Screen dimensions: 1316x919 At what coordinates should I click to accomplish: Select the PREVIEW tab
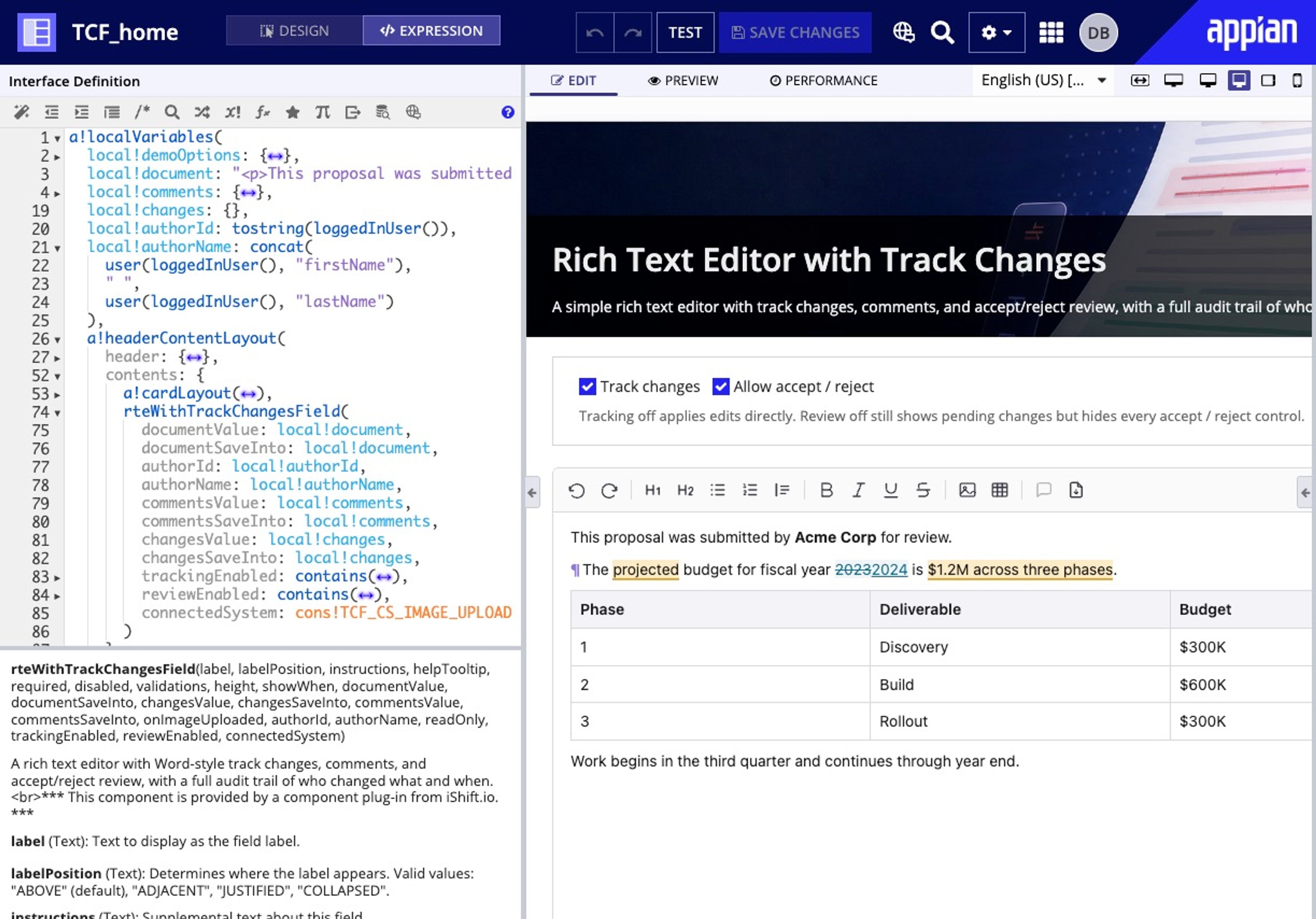click(x=683, y=80)
